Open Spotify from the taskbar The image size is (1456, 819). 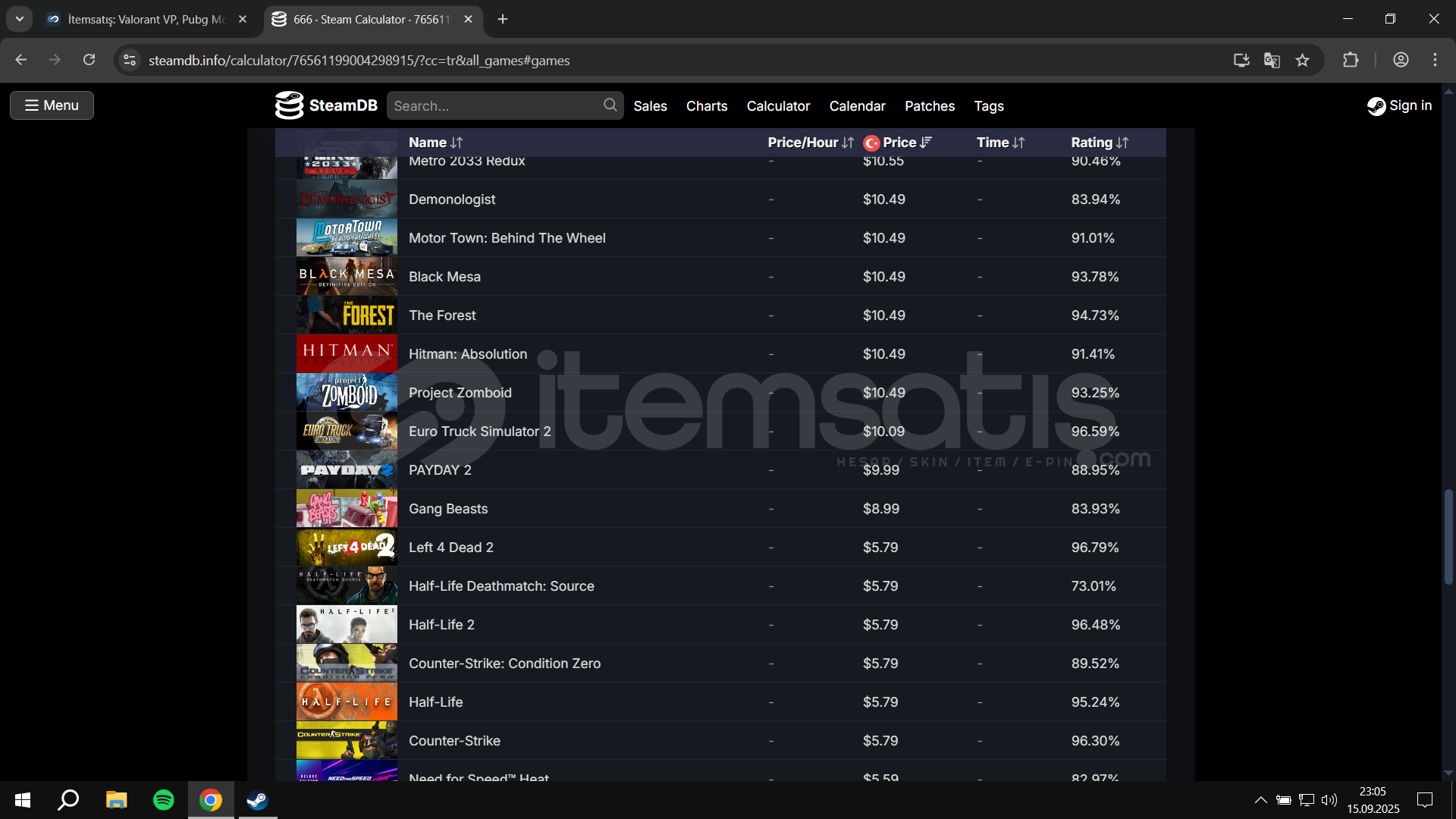(x=163, y=800)
